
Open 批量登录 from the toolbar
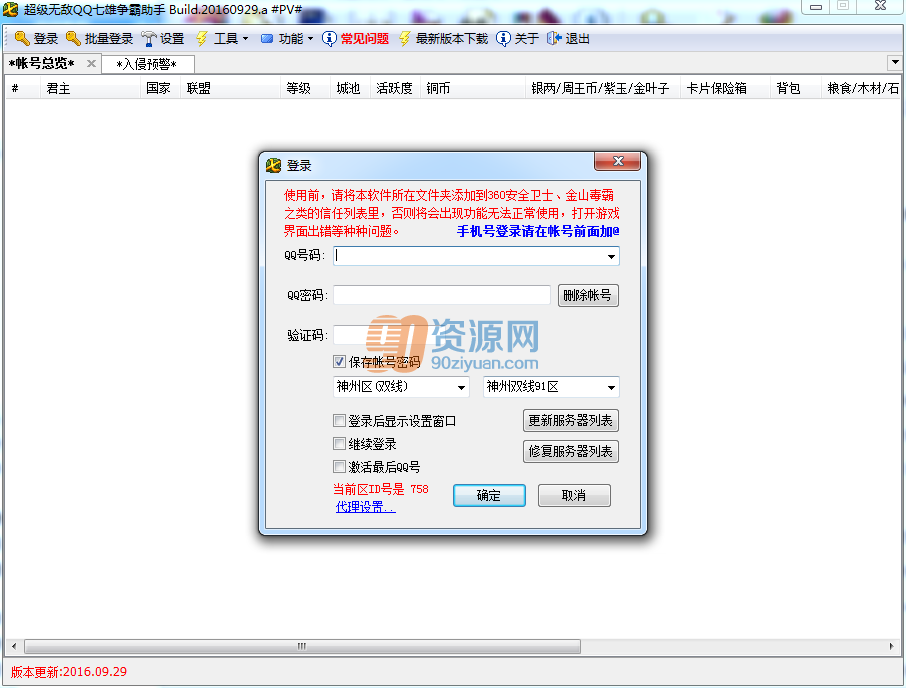(x=99, y=39)
